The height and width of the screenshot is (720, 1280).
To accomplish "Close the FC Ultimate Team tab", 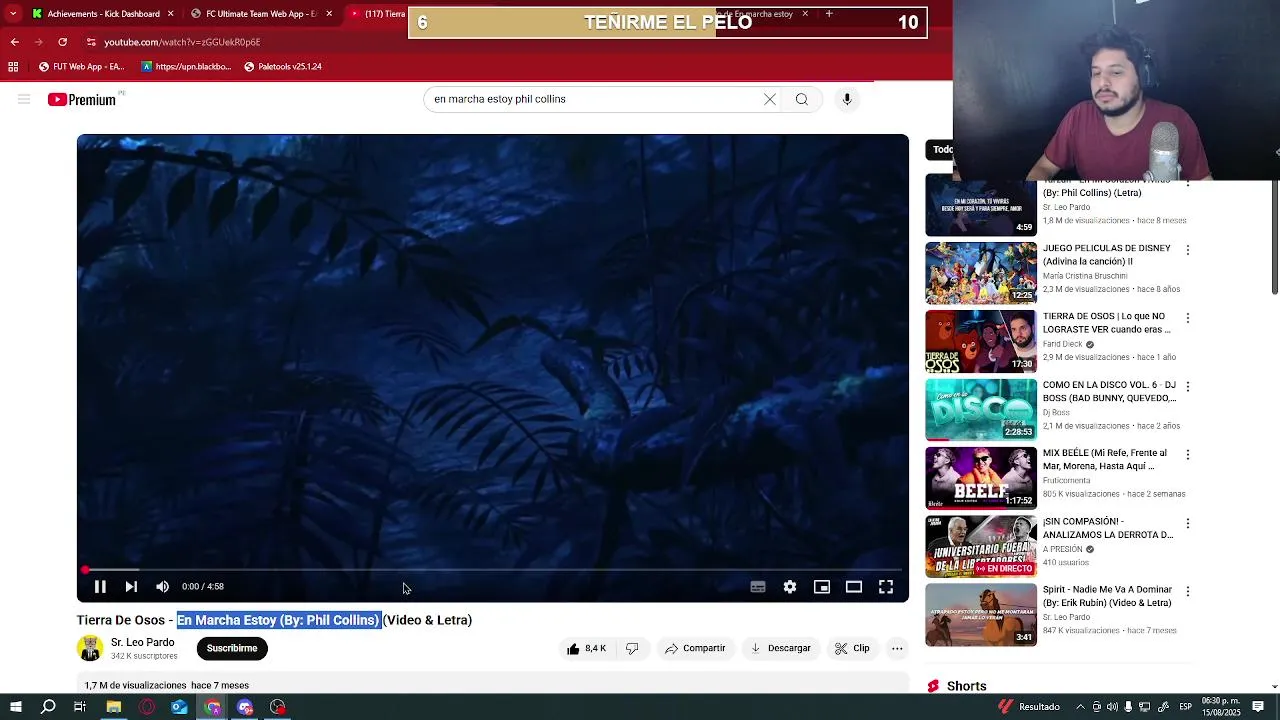I will click(328, 14).
